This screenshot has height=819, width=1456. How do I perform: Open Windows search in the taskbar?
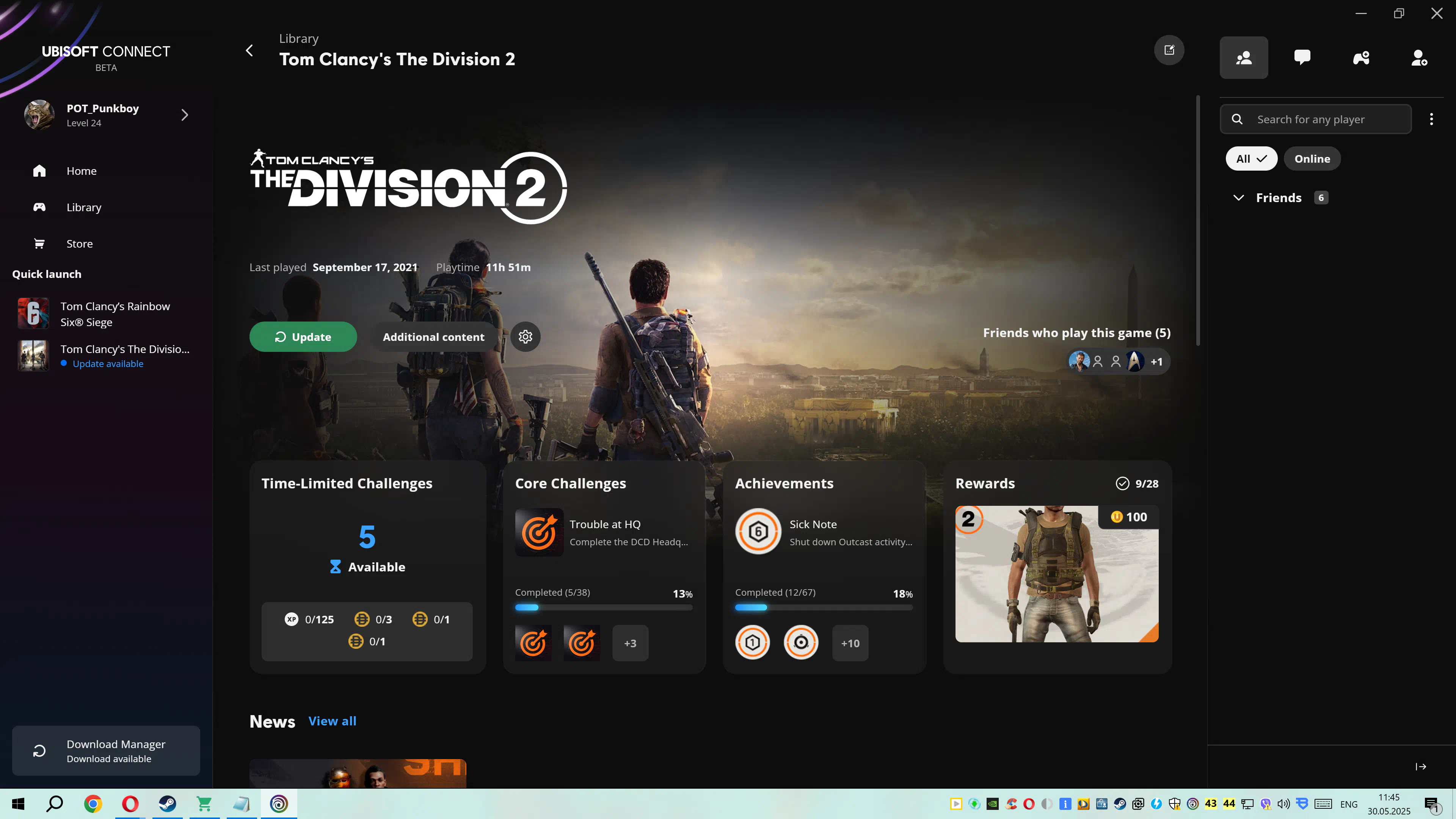(55, 804)
